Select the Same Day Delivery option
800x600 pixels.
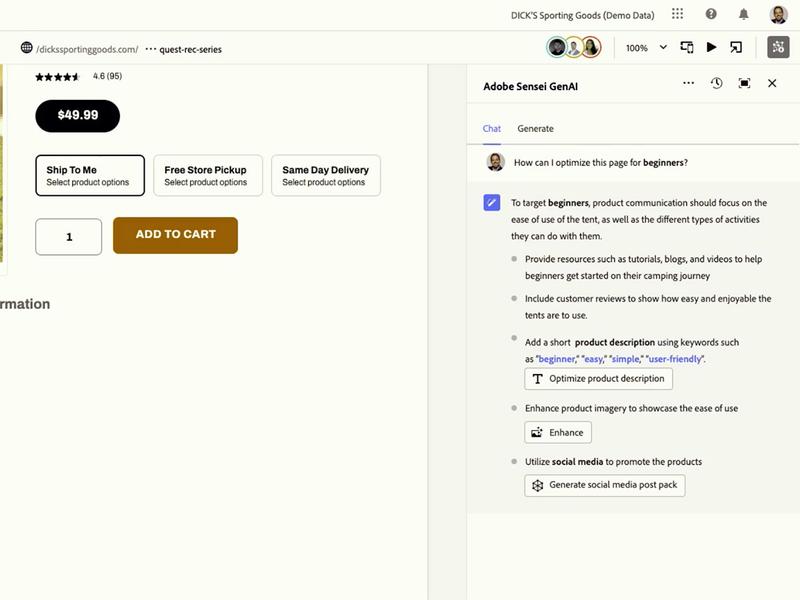click(x=326, y=176)
